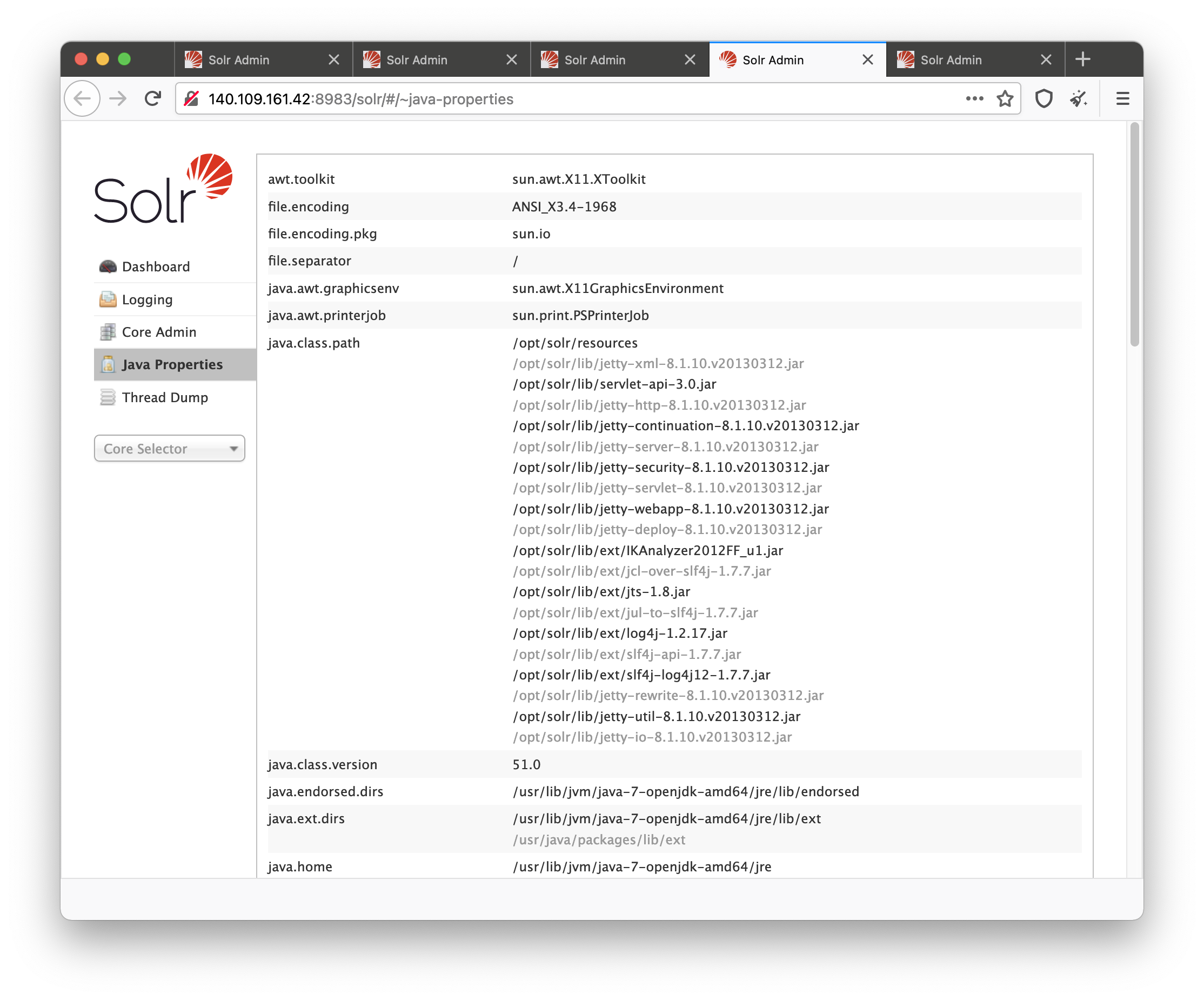Click the awt.toolkit property name
Viewport: 1204px width, 1000px height.
(x=301, y=179)
